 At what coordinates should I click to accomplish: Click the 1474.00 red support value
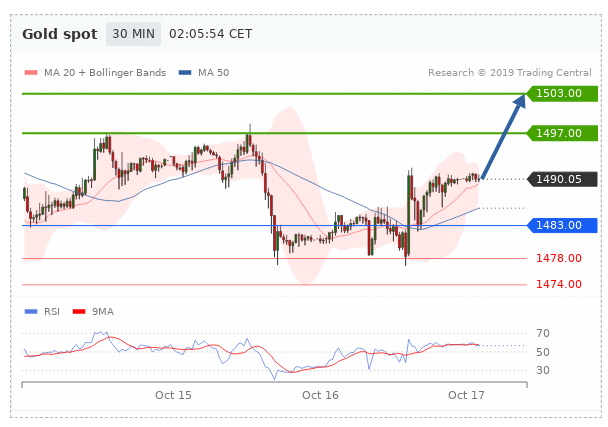point(559,284)
